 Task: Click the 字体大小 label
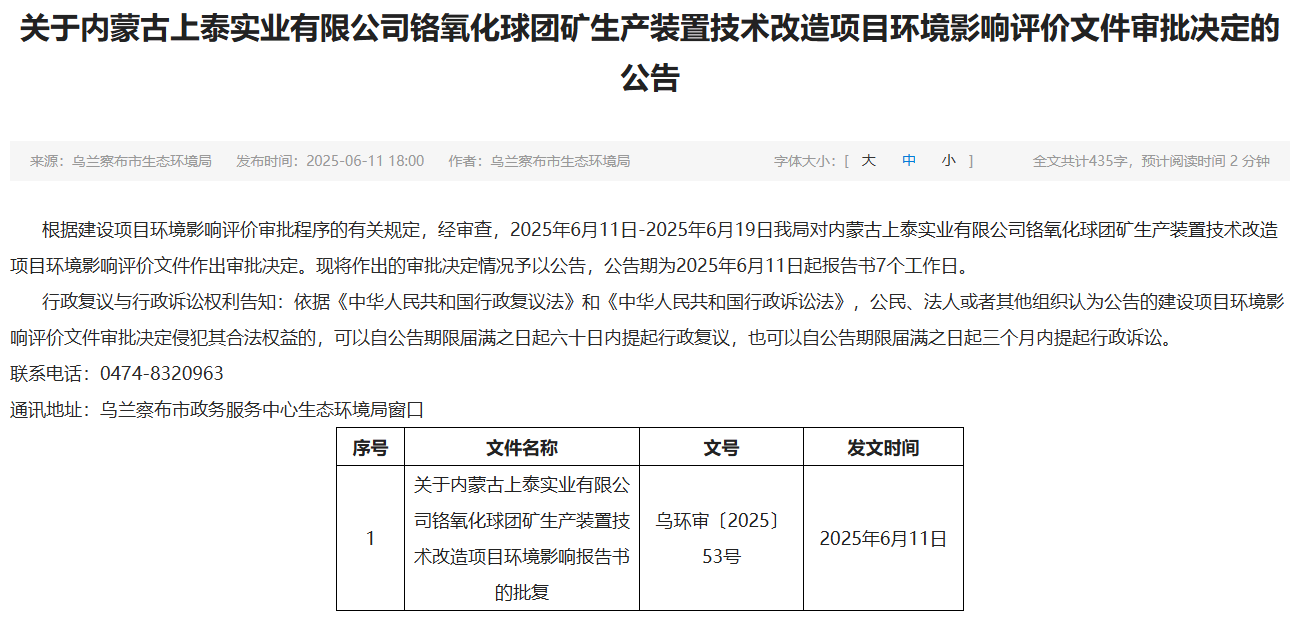(805, 161)
